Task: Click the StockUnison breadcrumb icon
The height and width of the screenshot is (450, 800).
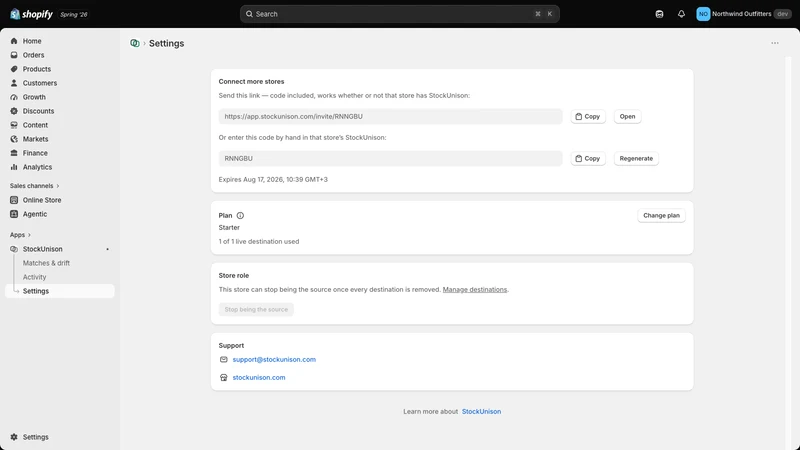Action: coord(135,43)
